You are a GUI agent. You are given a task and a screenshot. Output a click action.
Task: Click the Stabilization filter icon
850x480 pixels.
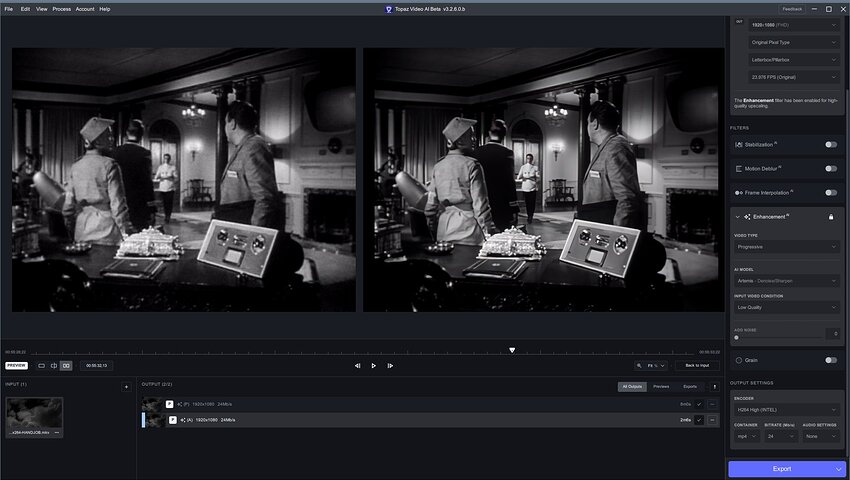(738, 145)
